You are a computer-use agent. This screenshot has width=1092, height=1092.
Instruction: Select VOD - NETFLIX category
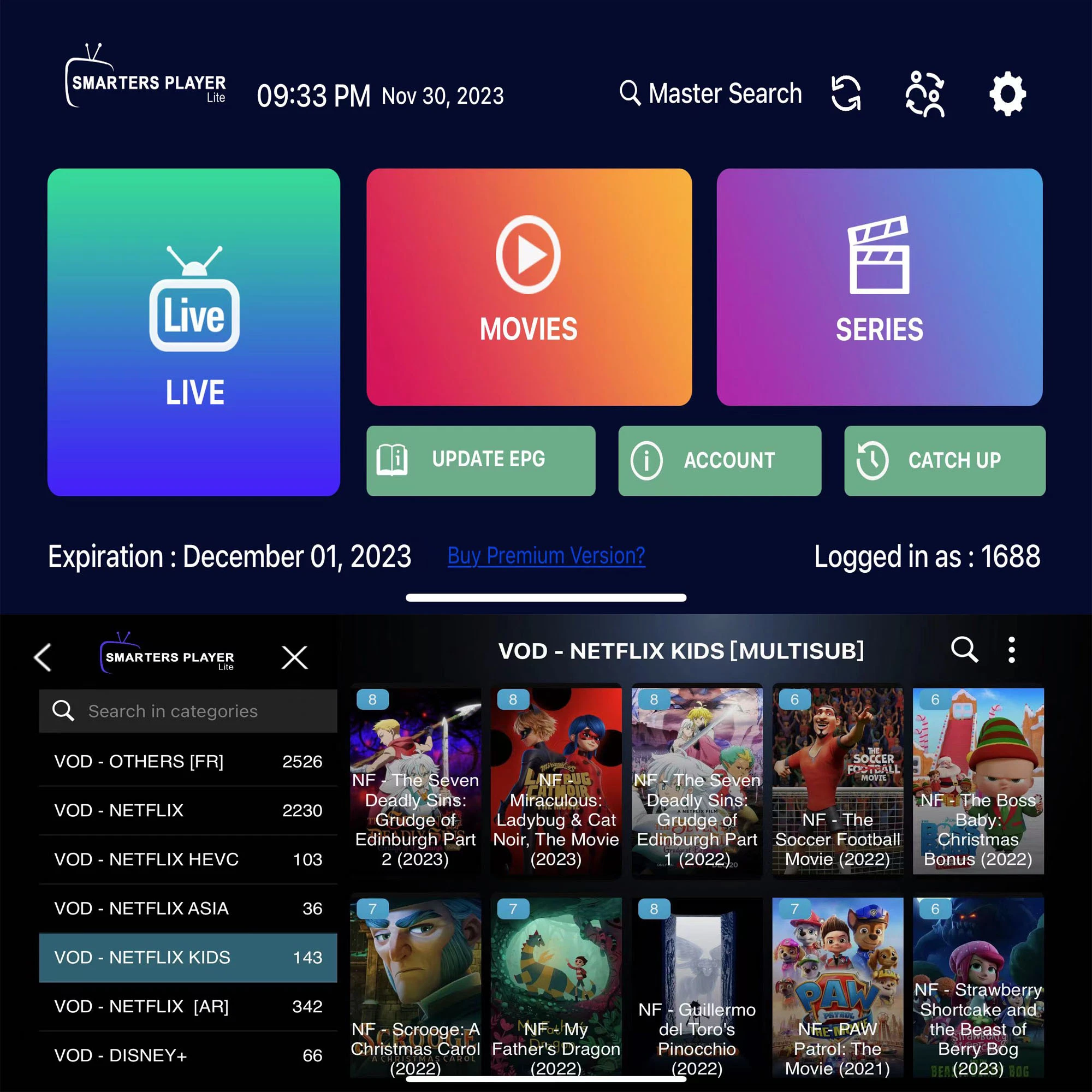click(x=189, y=810)
